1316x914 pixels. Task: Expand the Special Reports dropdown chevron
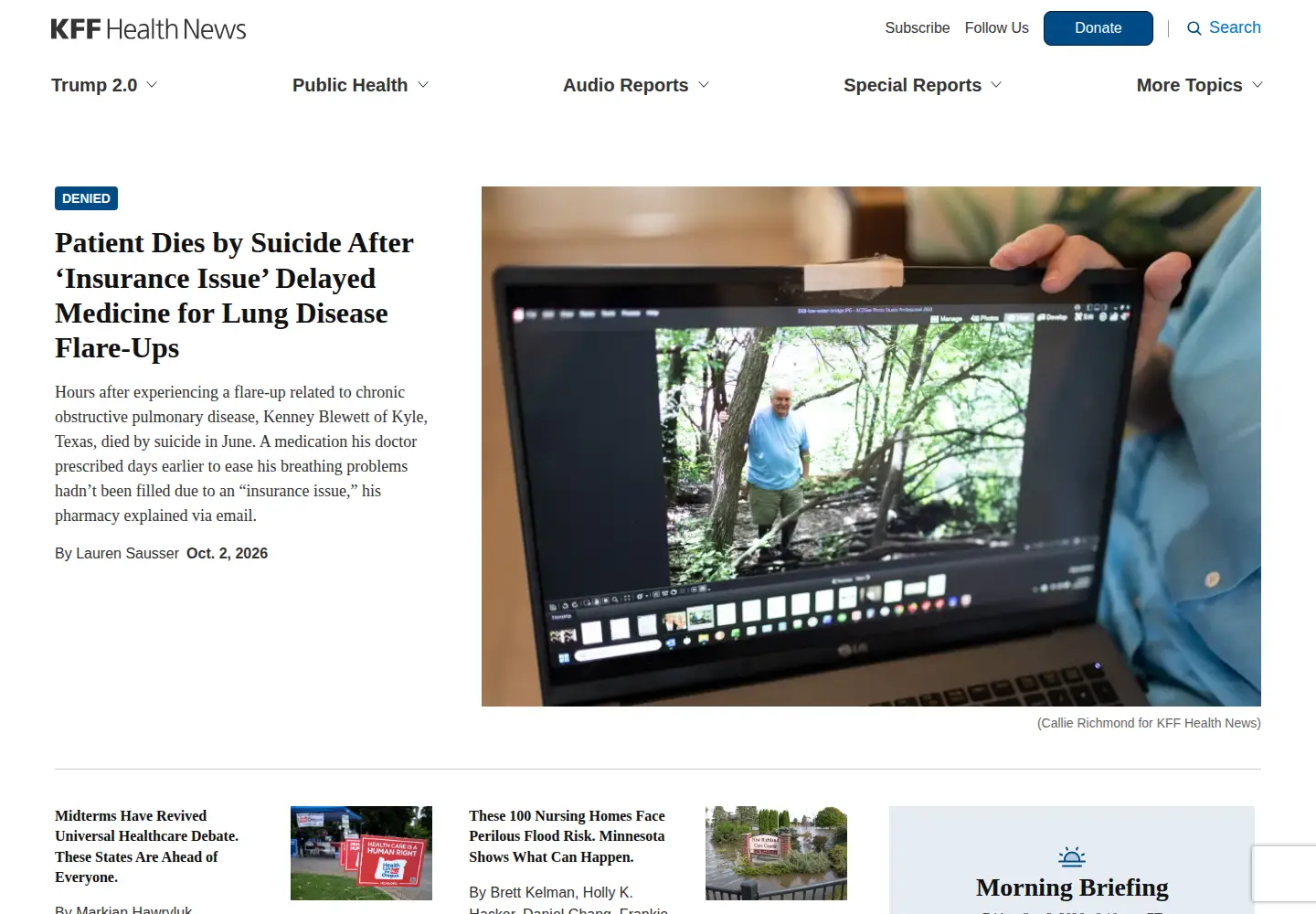tap(996, 85)
